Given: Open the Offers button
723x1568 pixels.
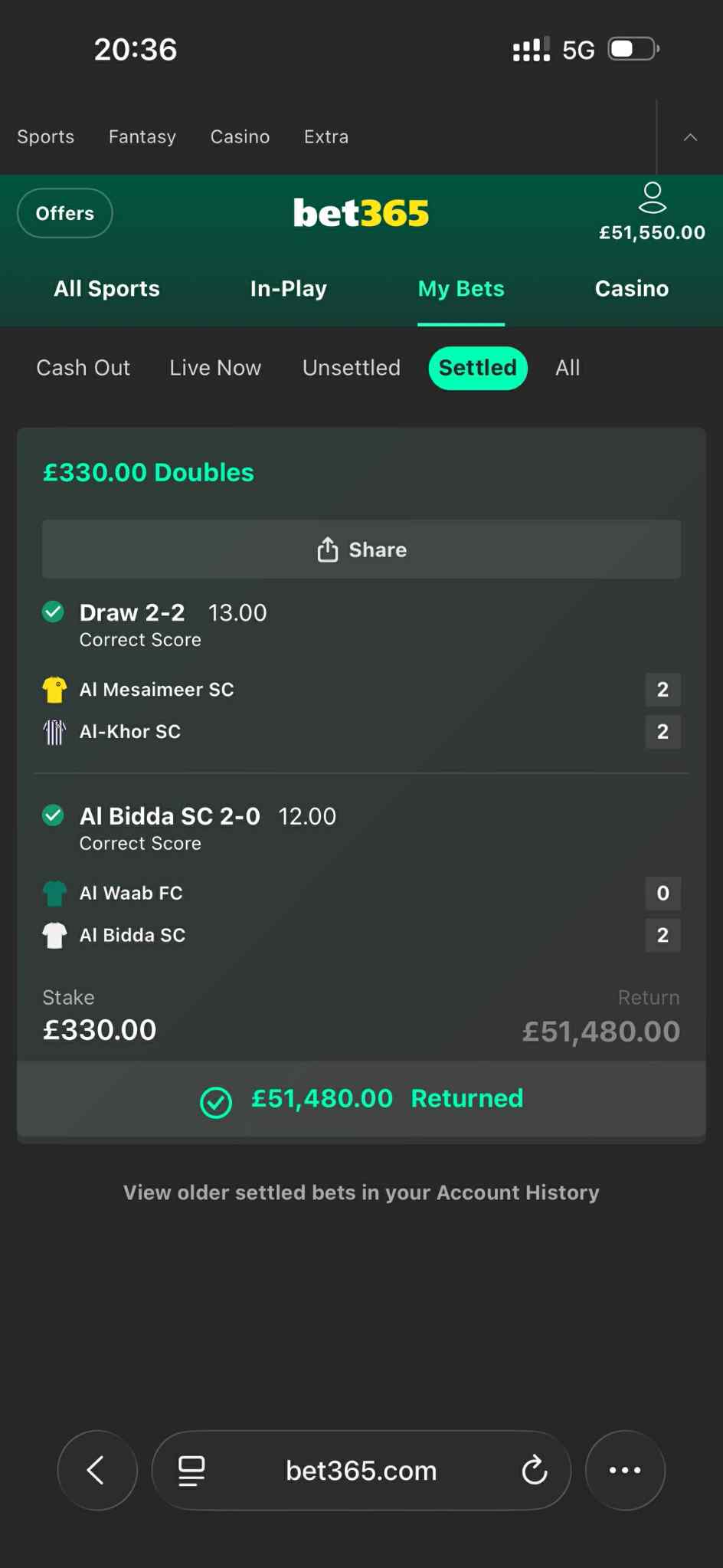Looking at the screenshot, I should [65, 213].
